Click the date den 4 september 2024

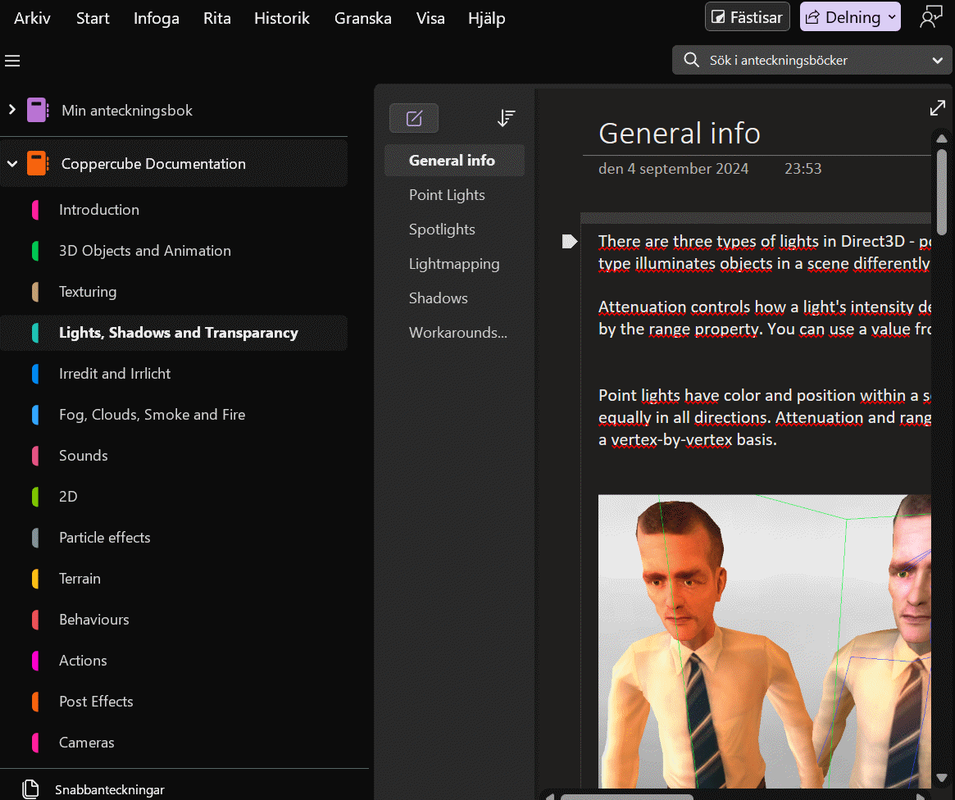click(x=673, y=169)
